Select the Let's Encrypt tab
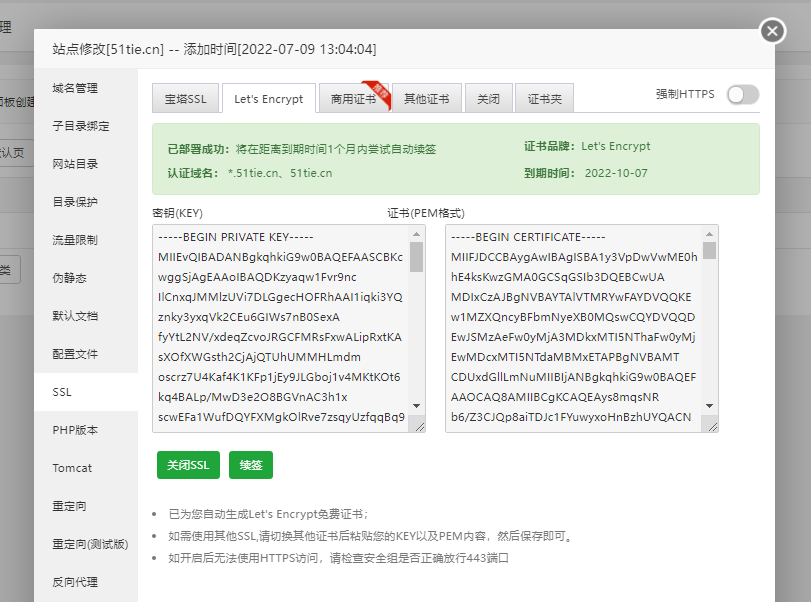 268,99
